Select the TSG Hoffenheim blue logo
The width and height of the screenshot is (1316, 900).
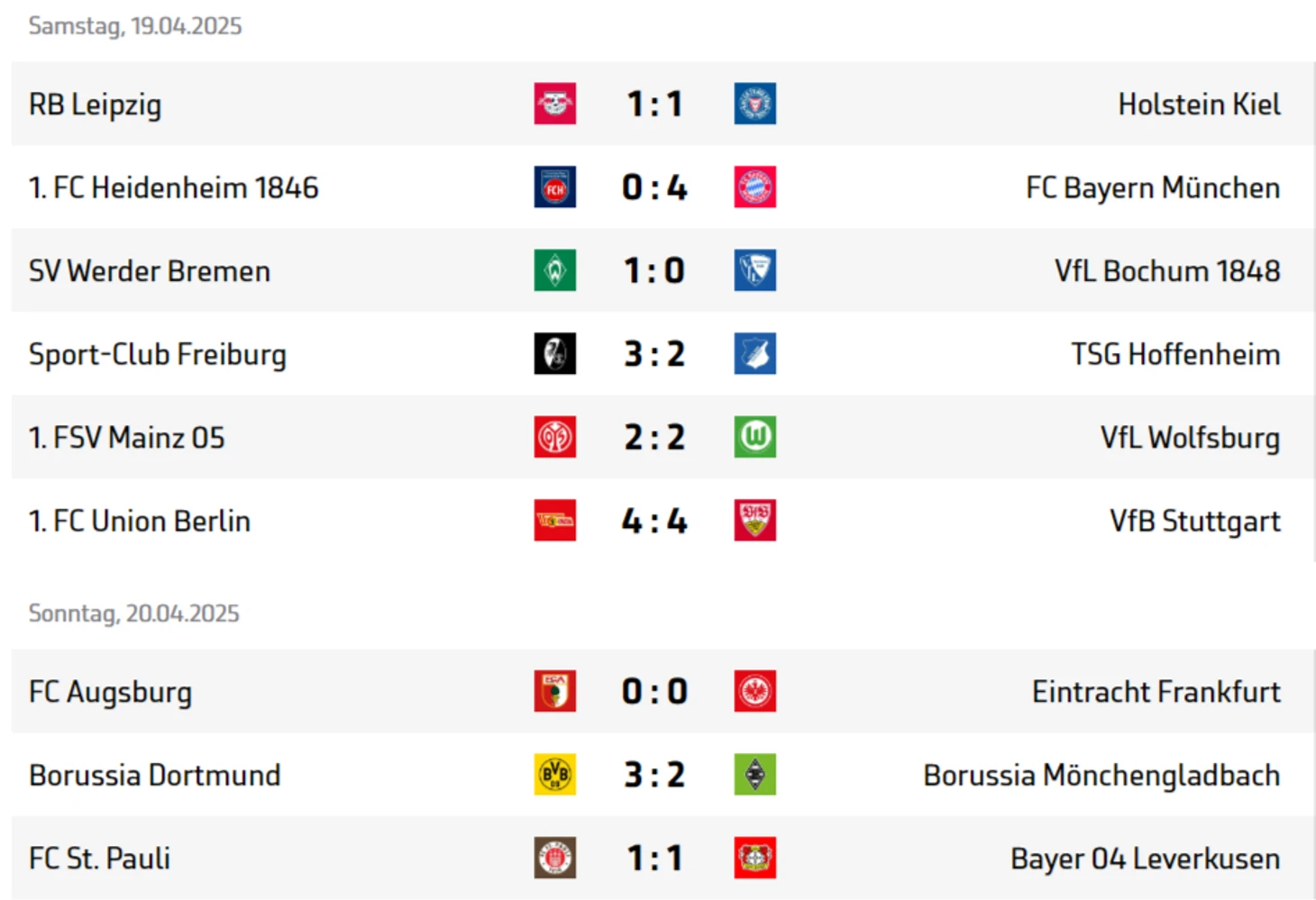coord(754,354)
